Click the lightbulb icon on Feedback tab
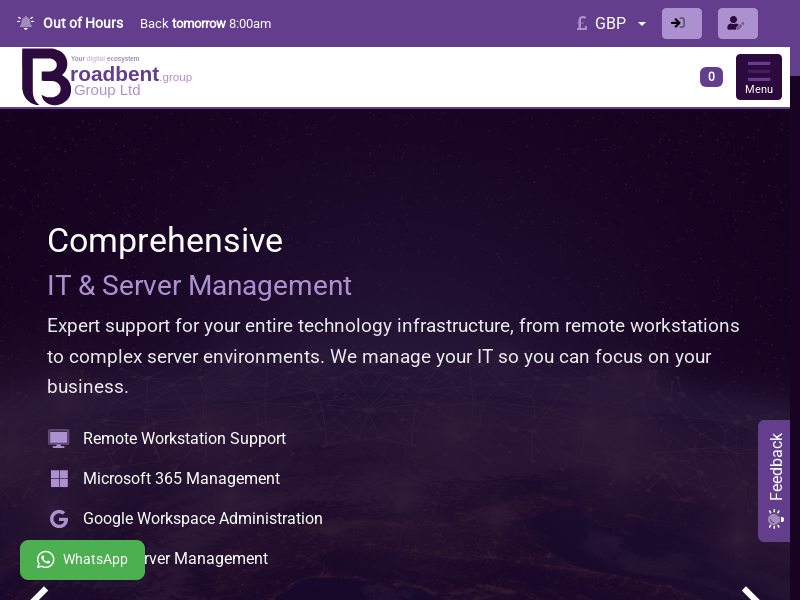 coord(775,518)
